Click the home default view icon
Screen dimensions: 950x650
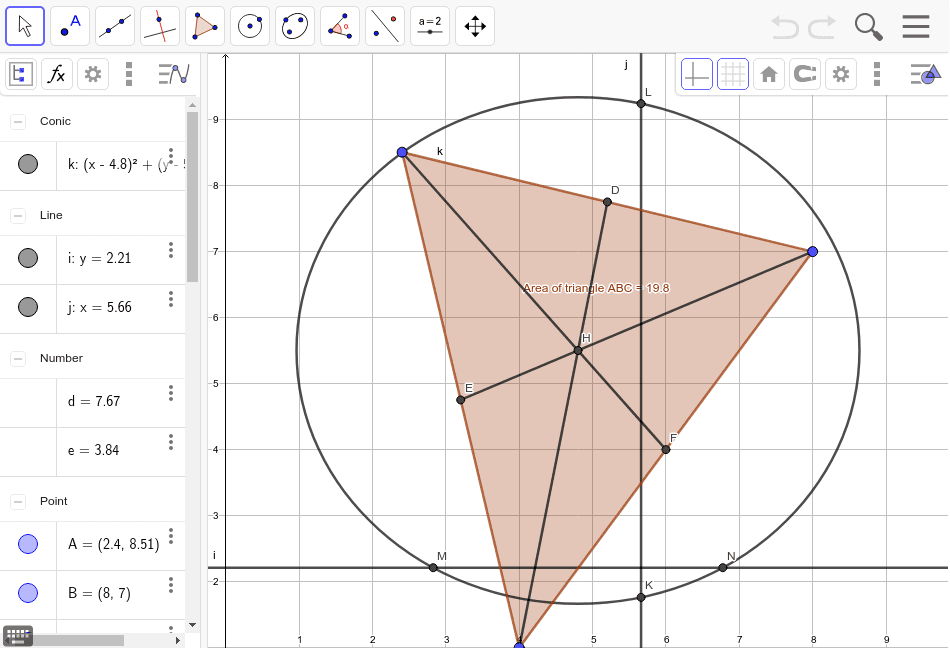tap(768, 73)
